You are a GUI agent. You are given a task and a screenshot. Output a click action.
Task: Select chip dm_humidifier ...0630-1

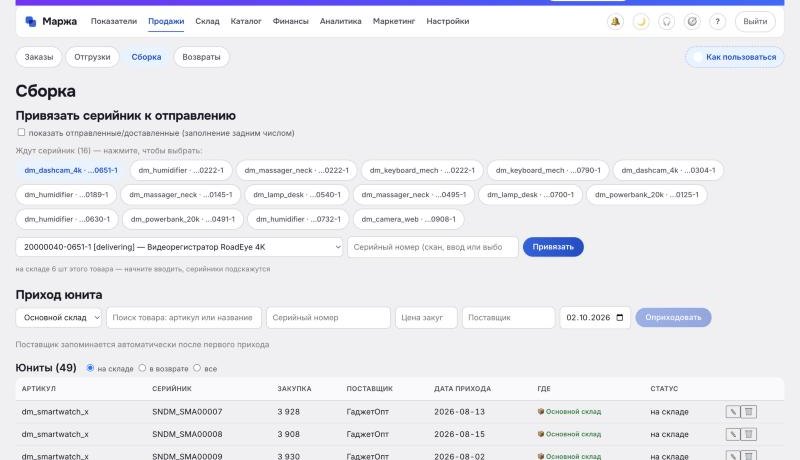pyautogui.click(x=67, y=219)
